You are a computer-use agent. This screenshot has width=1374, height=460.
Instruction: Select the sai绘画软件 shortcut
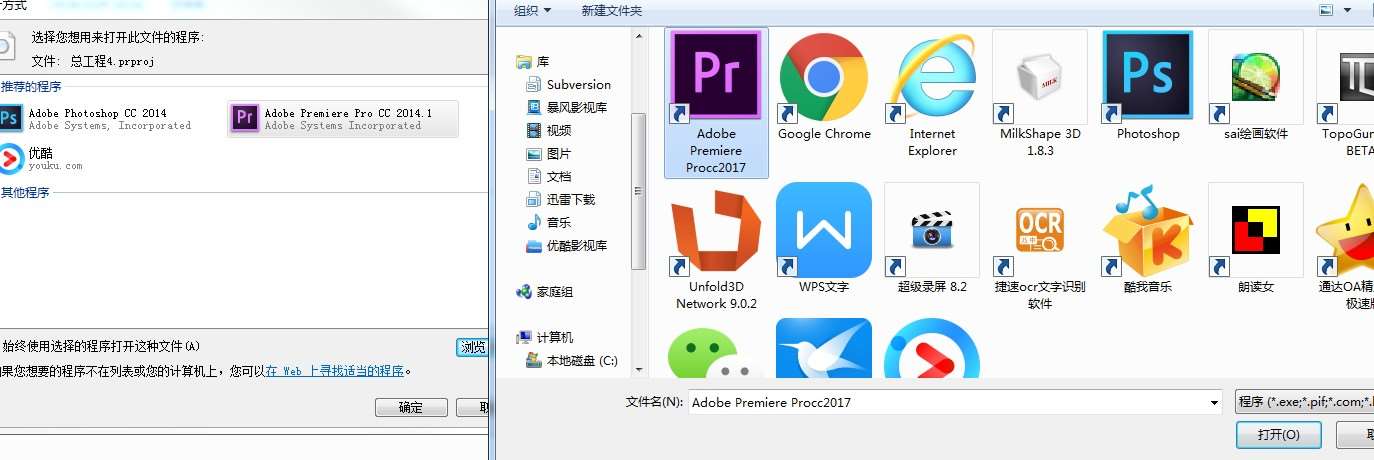pos(1256,85)
